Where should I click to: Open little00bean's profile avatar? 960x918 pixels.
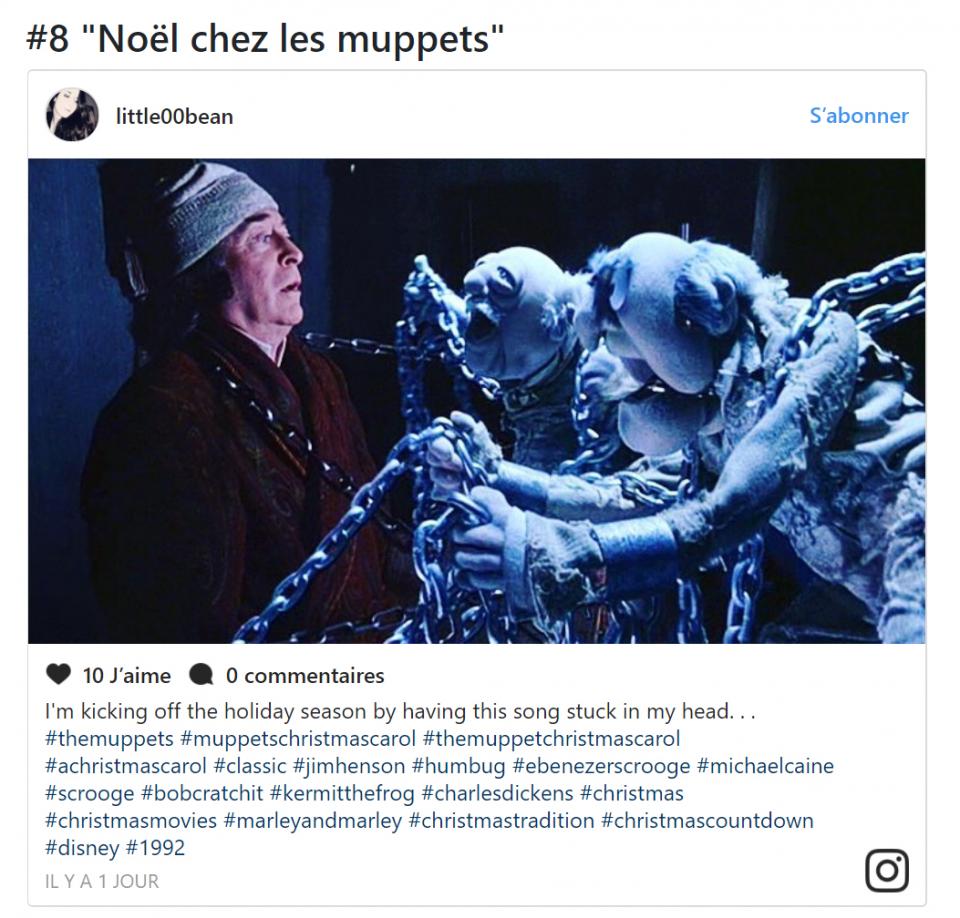click(x=72, y=115)
